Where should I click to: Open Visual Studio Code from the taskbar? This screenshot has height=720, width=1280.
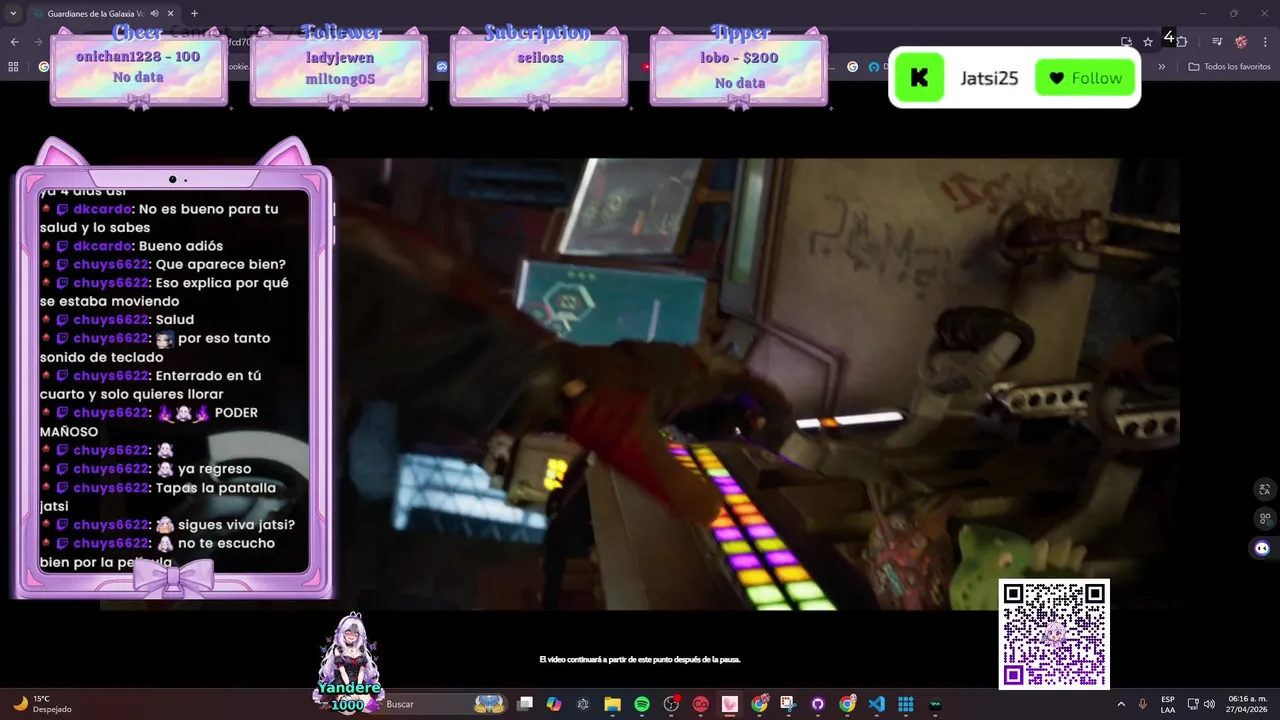point(876,704)
